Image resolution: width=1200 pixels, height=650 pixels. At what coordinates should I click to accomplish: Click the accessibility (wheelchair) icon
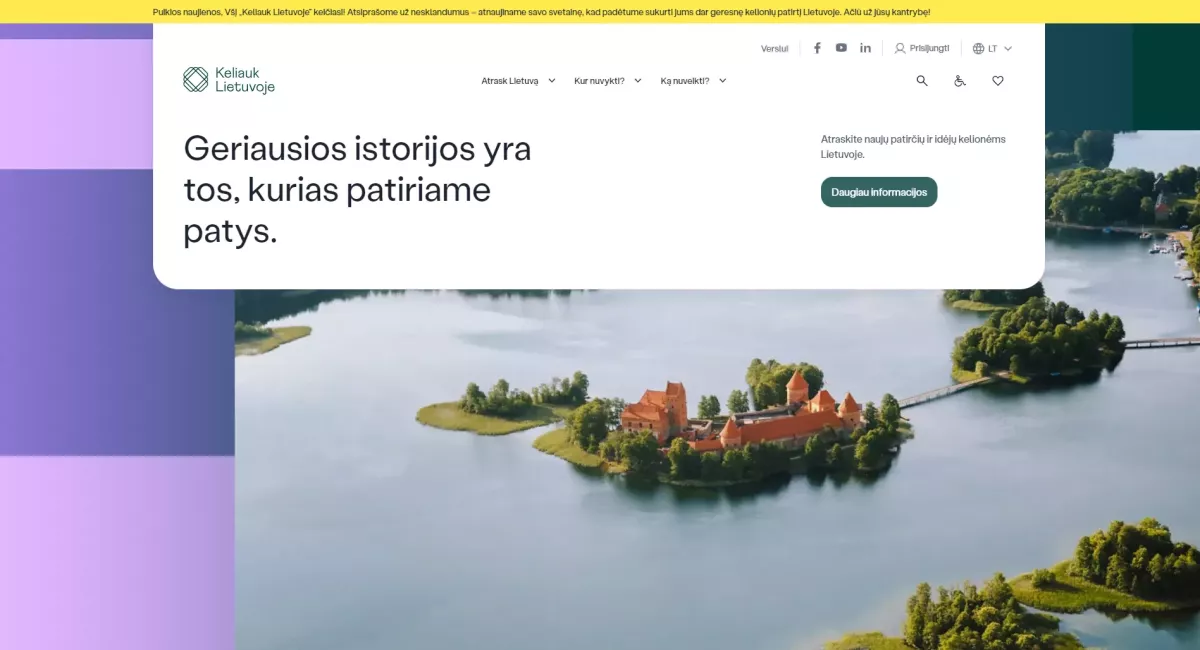(x=959, y=81)
